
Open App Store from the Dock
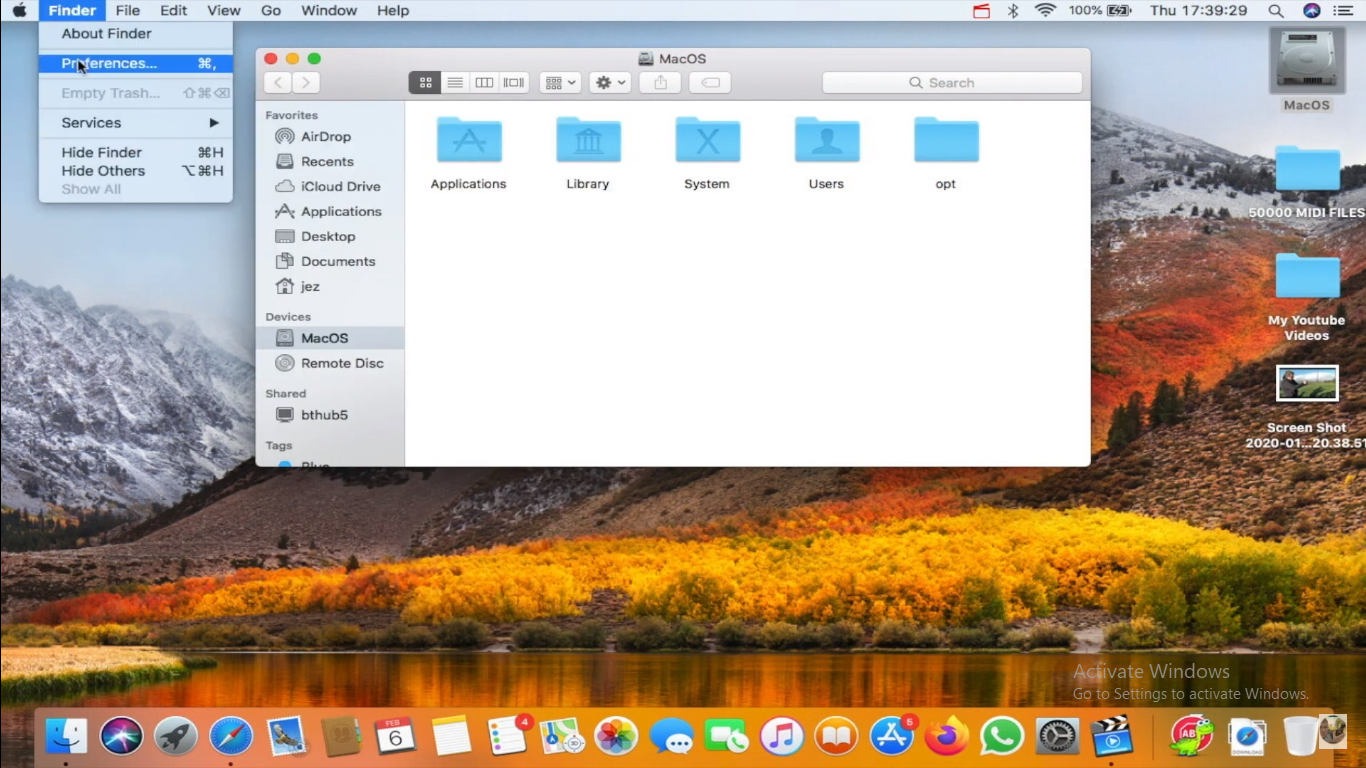point(892,737)
